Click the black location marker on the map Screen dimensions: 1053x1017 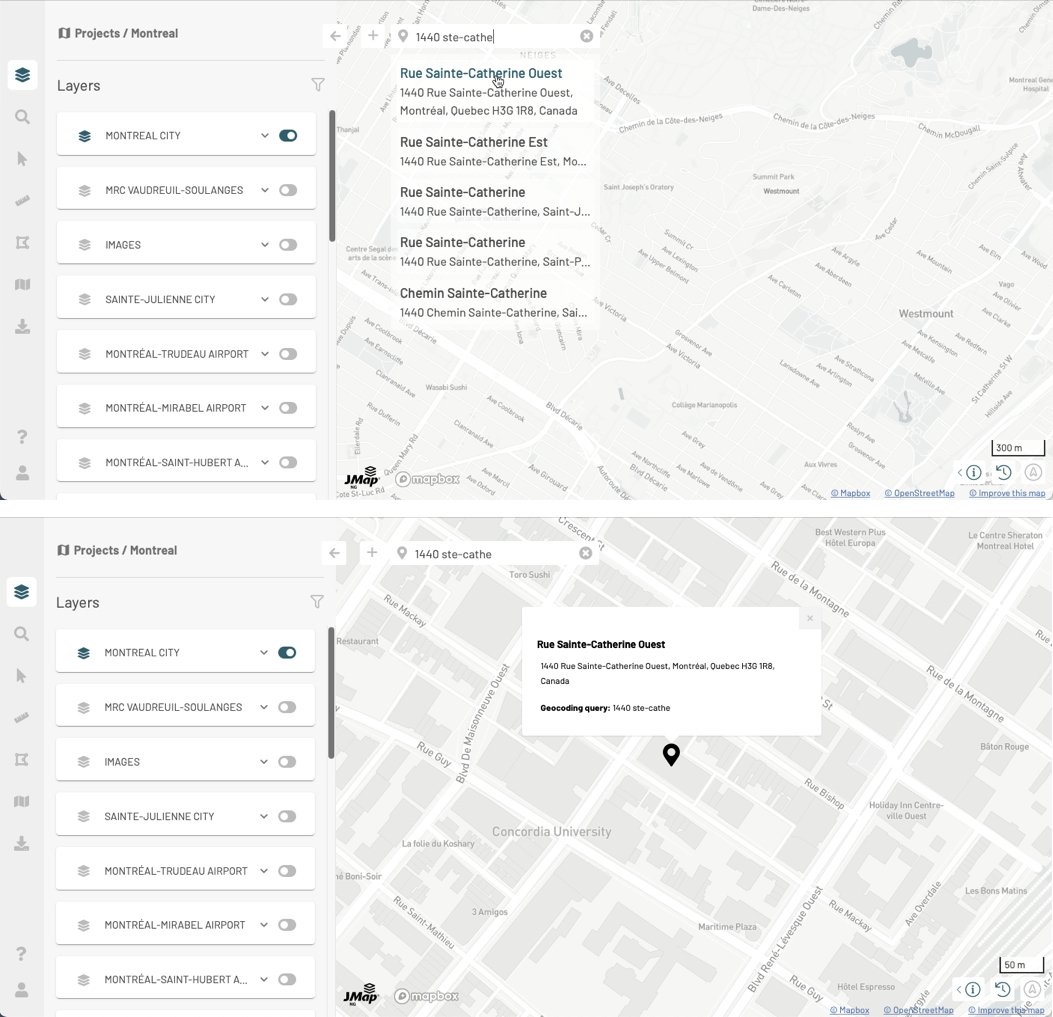pos(671,754)
